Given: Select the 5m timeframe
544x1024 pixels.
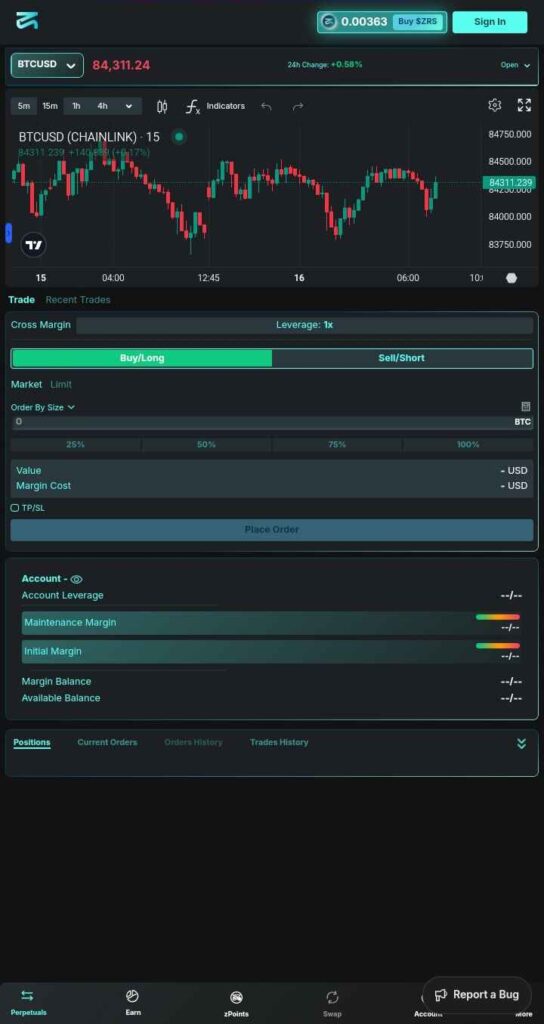Looking at the screenshot, I should point(24,106).
